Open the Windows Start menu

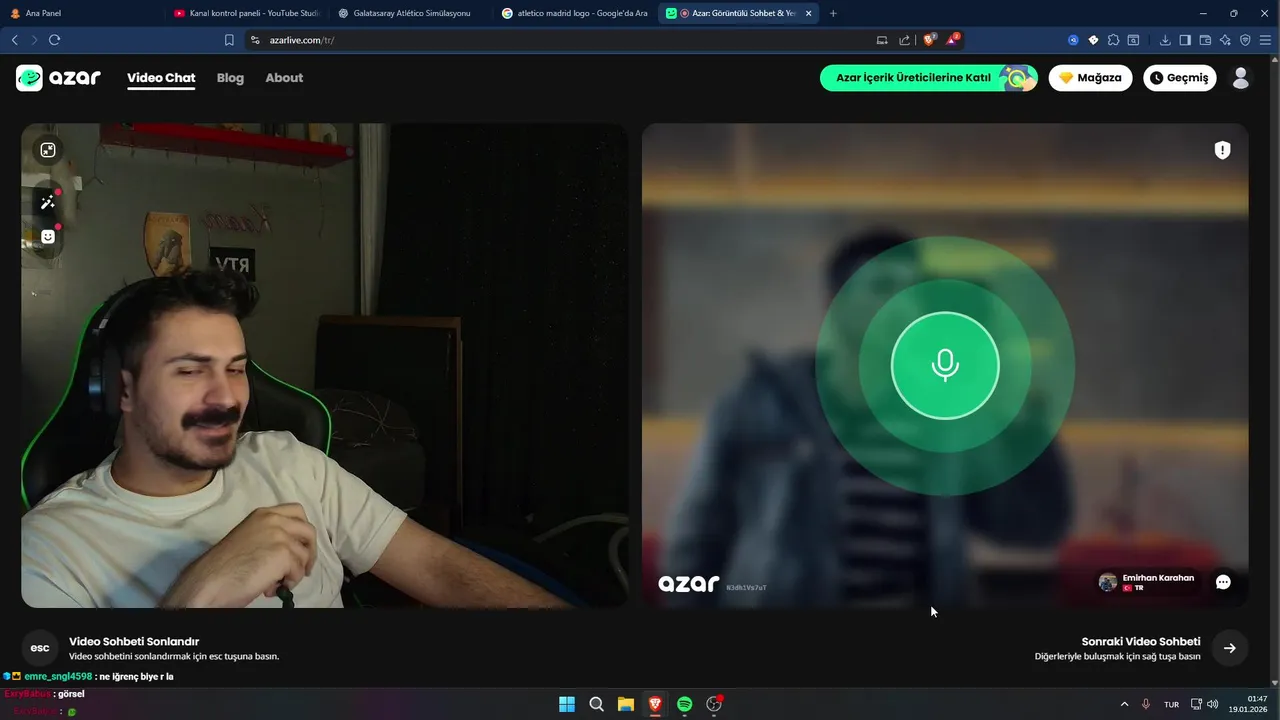coord(567,704)
